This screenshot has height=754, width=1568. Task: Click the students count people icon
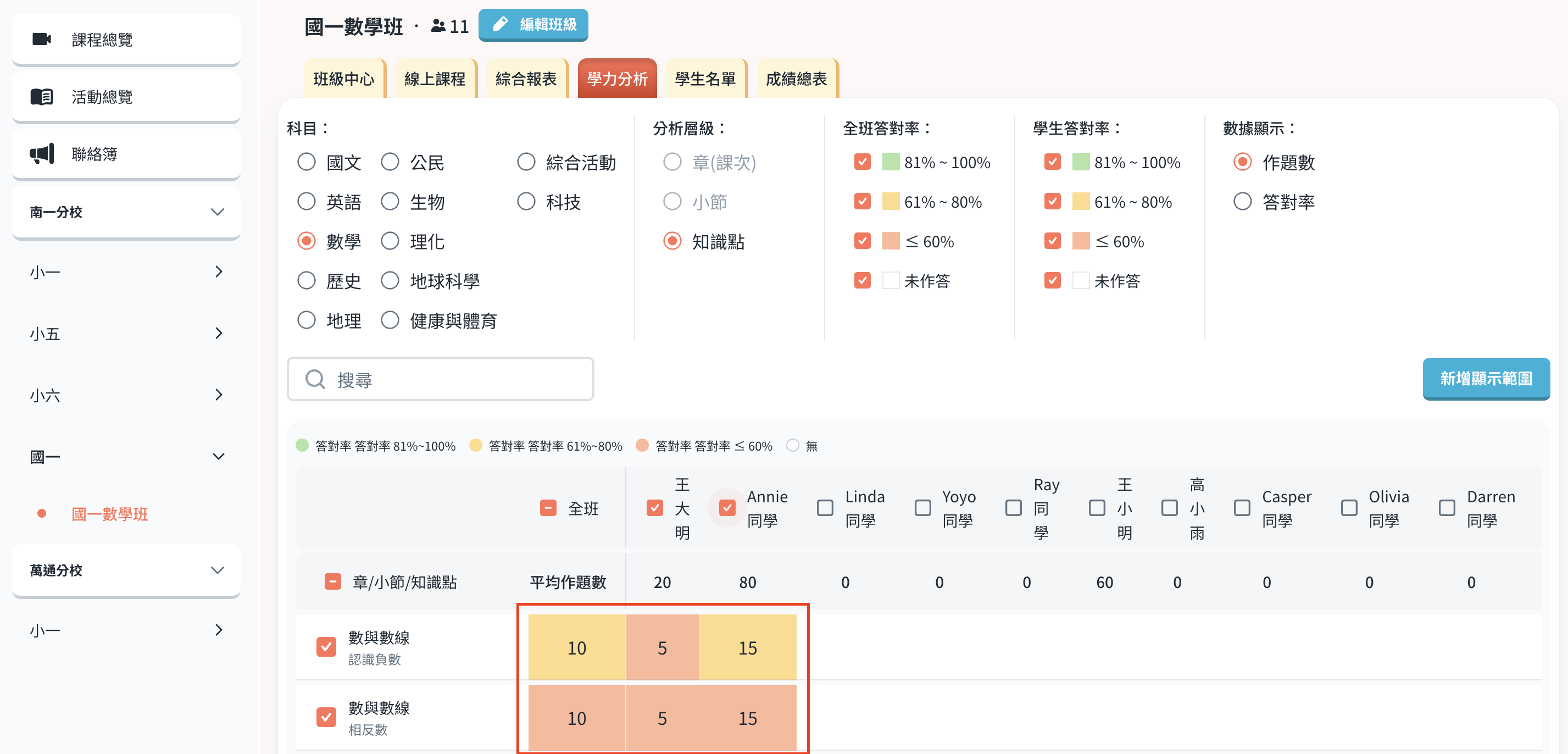(438, 26)
